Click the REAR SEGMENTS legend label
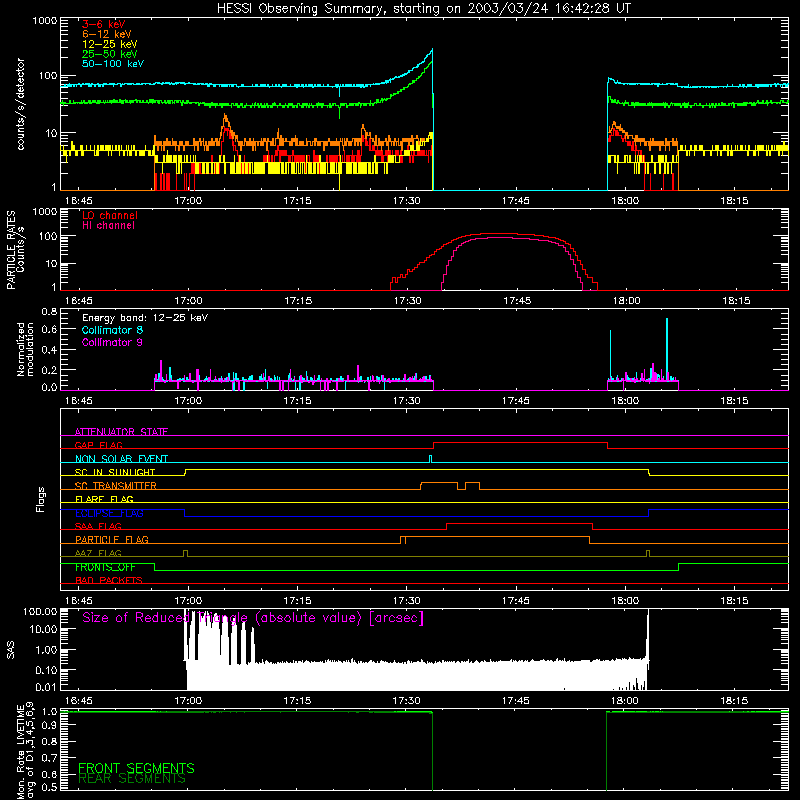This screenshot has width=800, height=800. (132, 779)
